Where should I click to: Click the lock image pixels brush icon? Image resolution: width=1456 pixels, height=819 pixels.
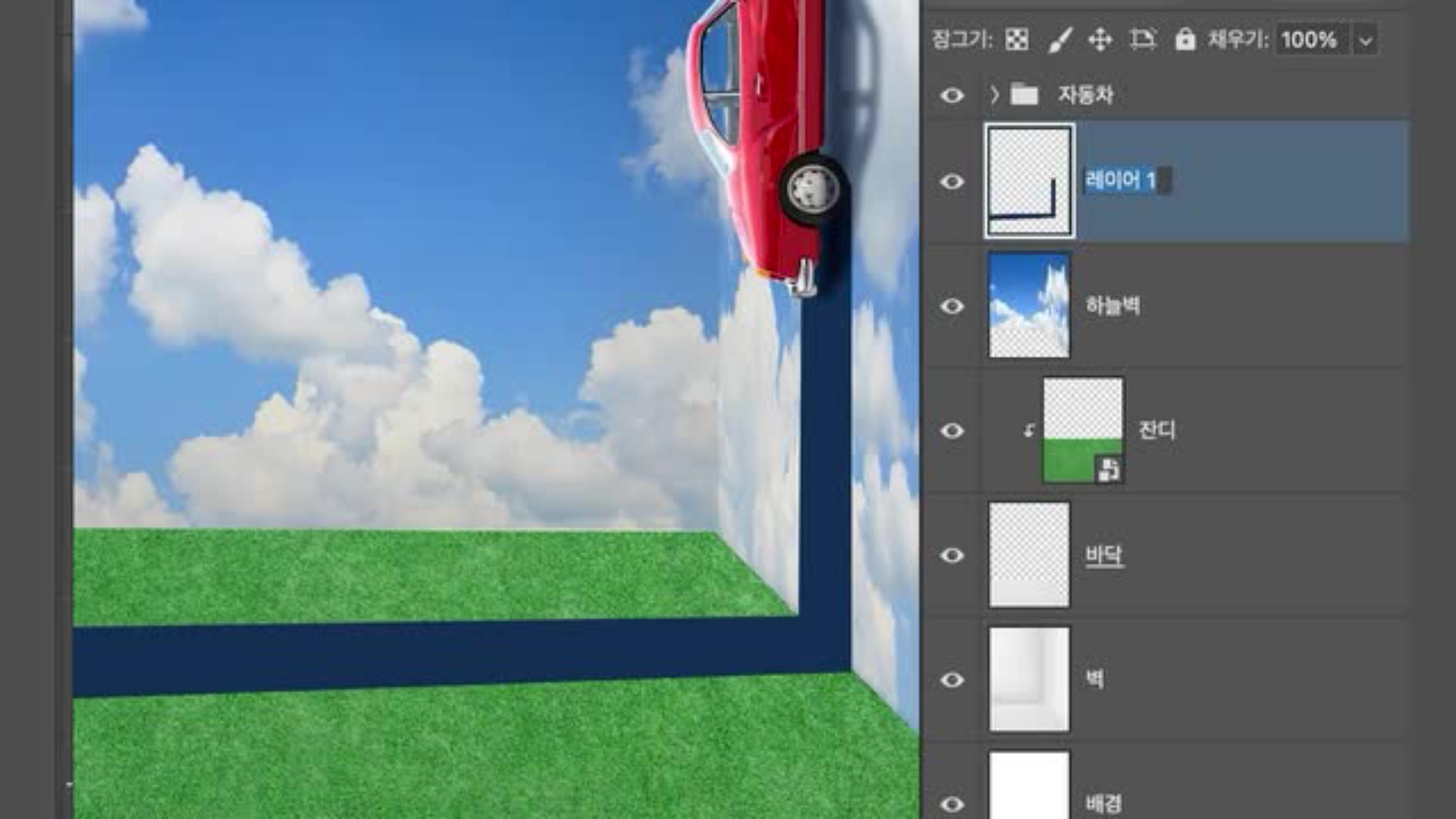[x=1059, y=39]
